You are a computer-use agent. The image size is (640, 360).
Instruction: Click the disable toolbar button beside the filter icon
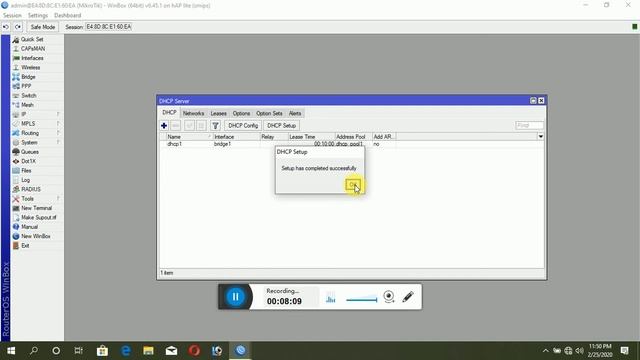click(201, 126)
